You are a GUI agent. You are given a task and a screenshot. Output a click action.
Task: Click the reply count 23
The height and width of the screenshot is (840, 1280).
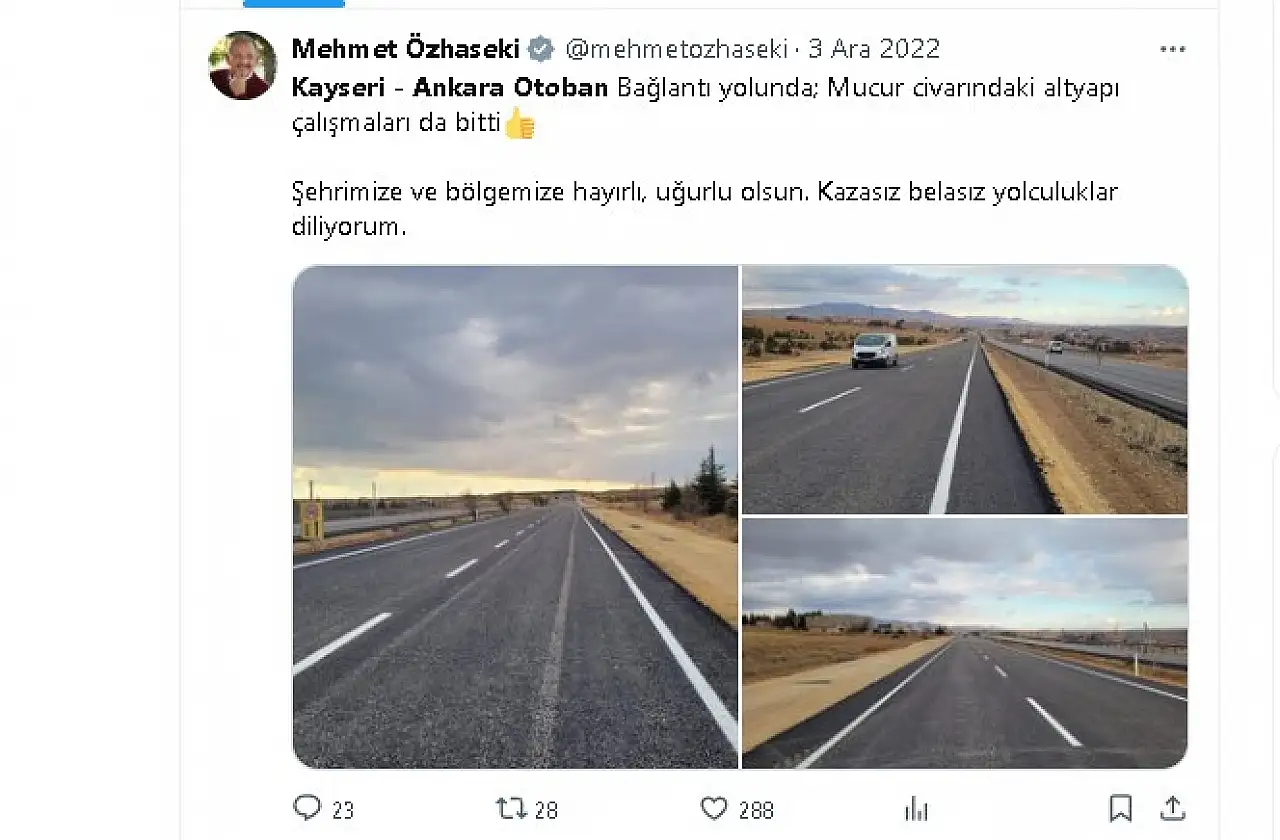343,810
